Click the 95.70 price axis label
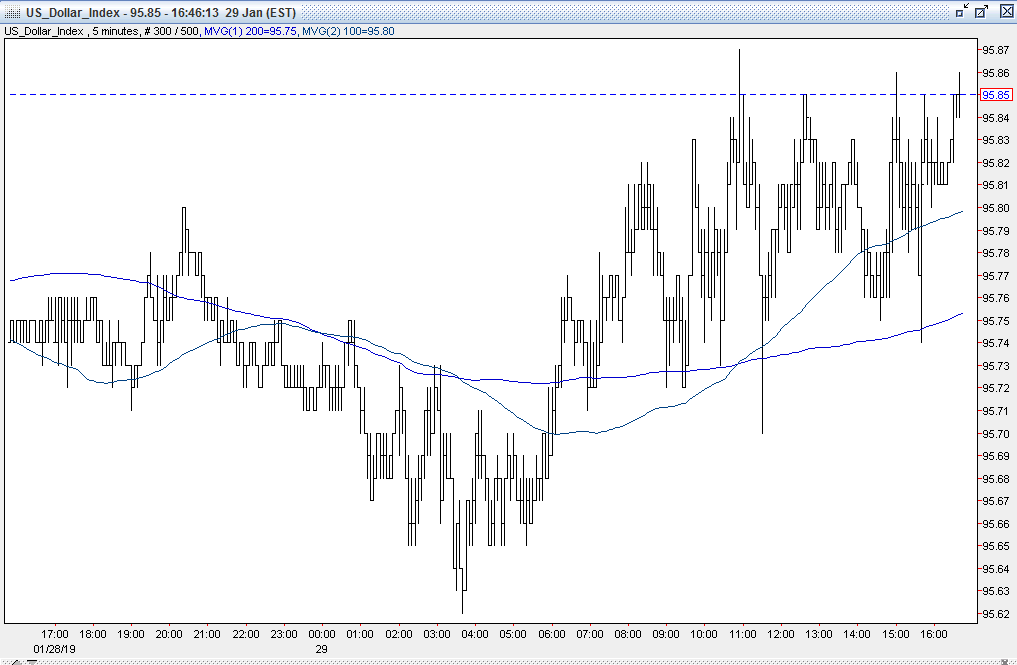1017x665 pixels. (x=996, y=433)
